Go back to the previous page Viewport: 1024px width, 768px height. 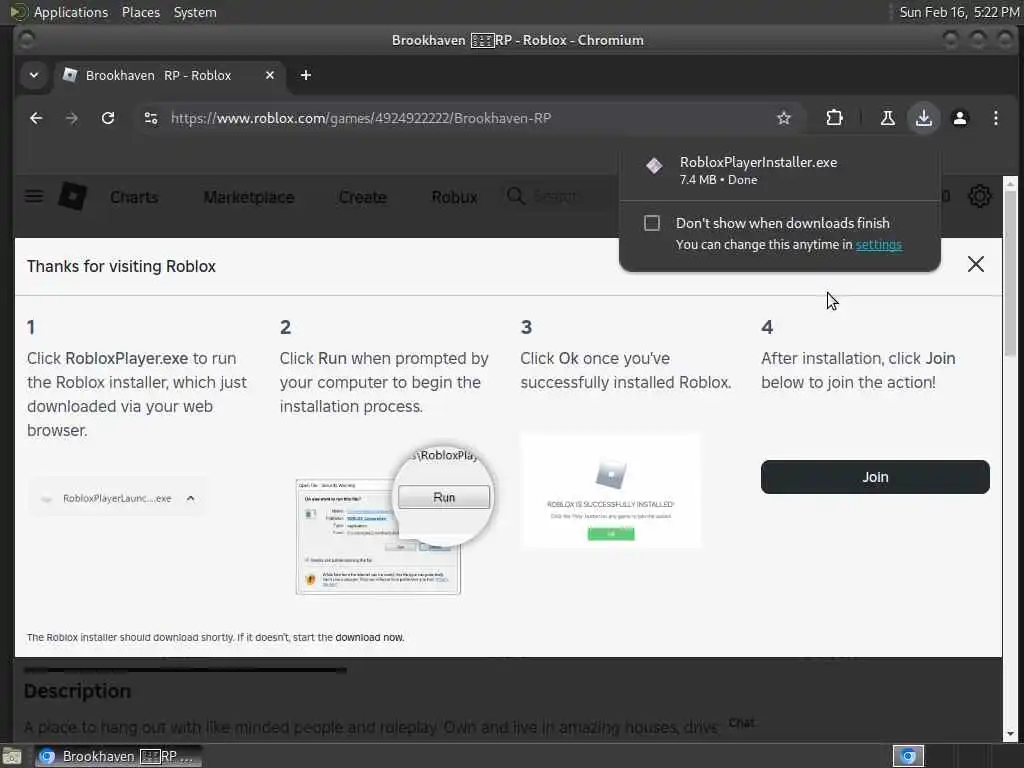click(x=36, y=118)
